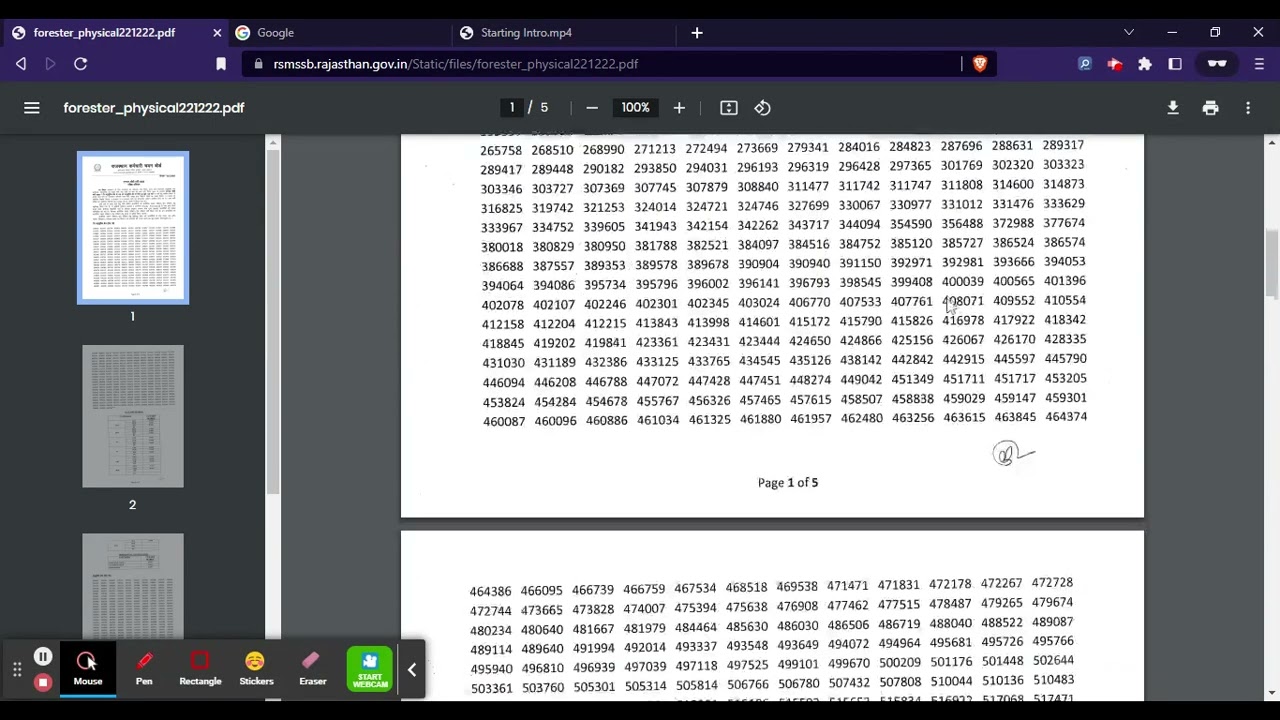Bookmark this page via bookmark icon
The image size is (1280, 720).
221,64
